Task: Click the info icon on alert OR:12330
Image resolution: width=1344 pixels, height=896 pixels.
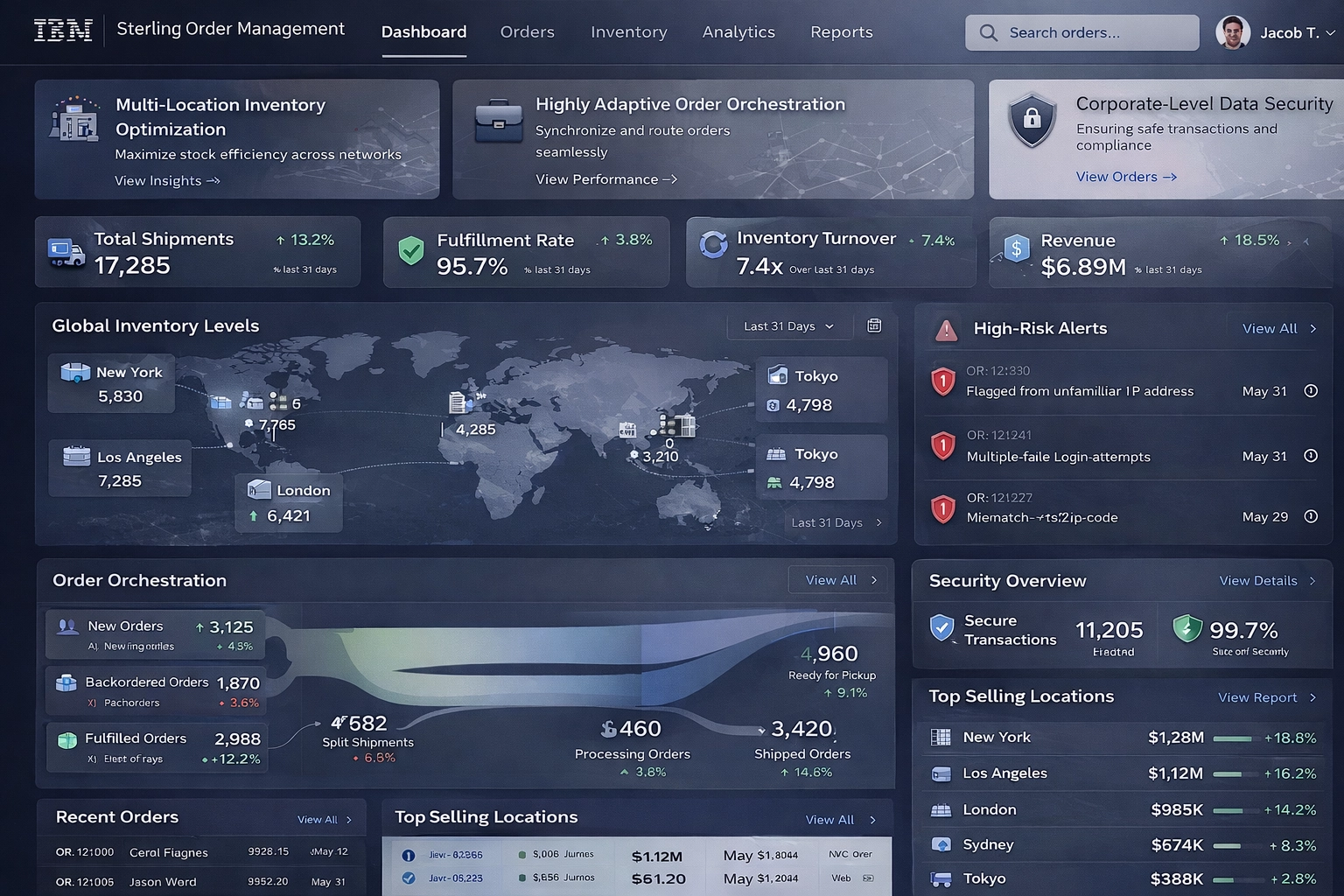Action: 1310,391
